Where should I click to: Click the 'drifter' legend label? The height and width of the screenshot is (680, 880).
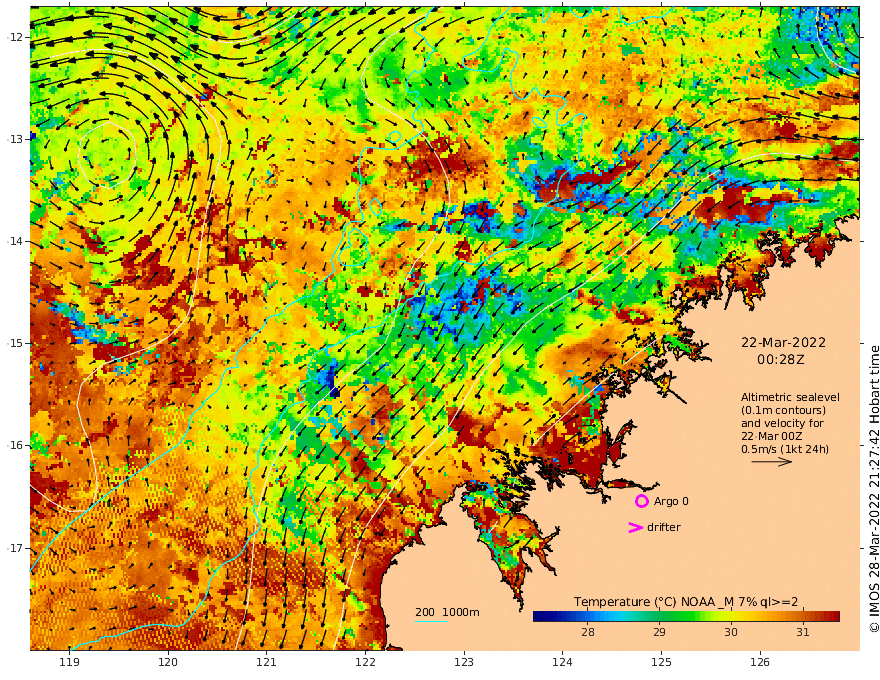663,527
